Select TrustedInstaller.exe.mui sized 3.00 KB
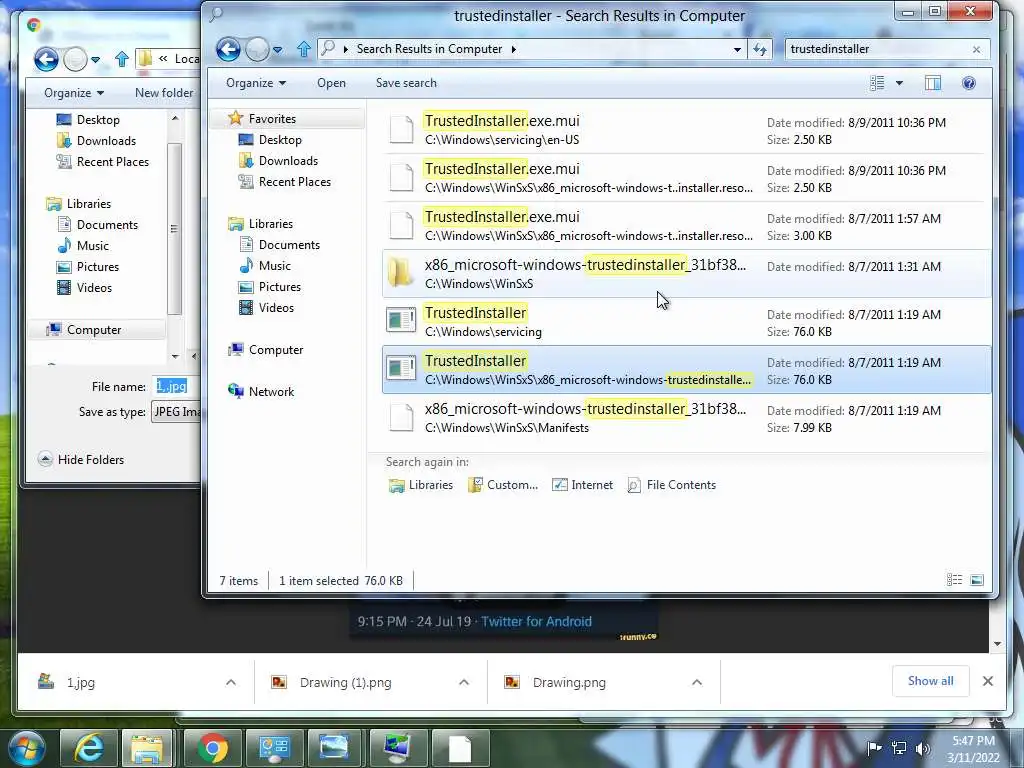1024x768 pixels. point(686,226)
